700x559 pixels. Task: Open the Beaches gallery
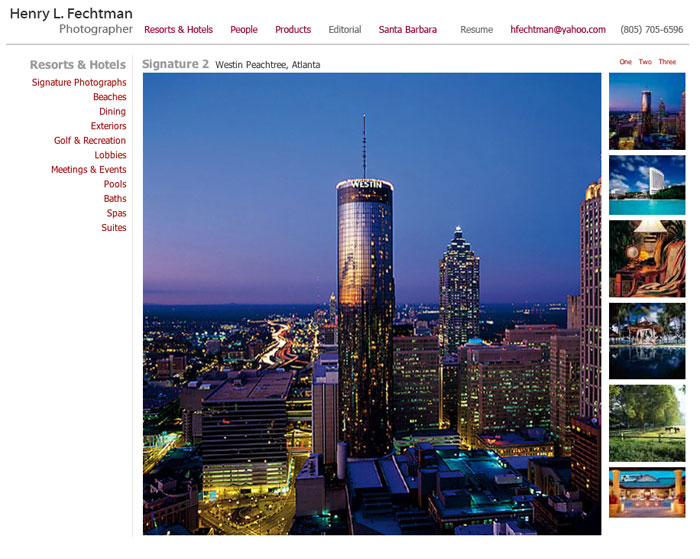109,97
